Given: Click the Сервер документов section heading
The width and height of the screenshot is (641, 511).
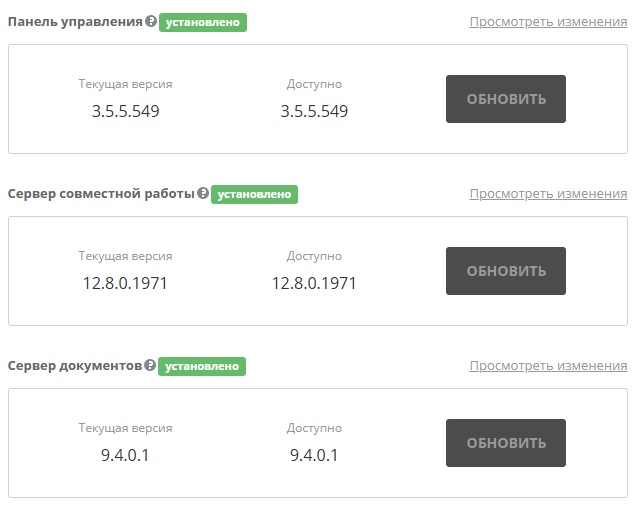Looking at the screenshot, I should 75,365.
